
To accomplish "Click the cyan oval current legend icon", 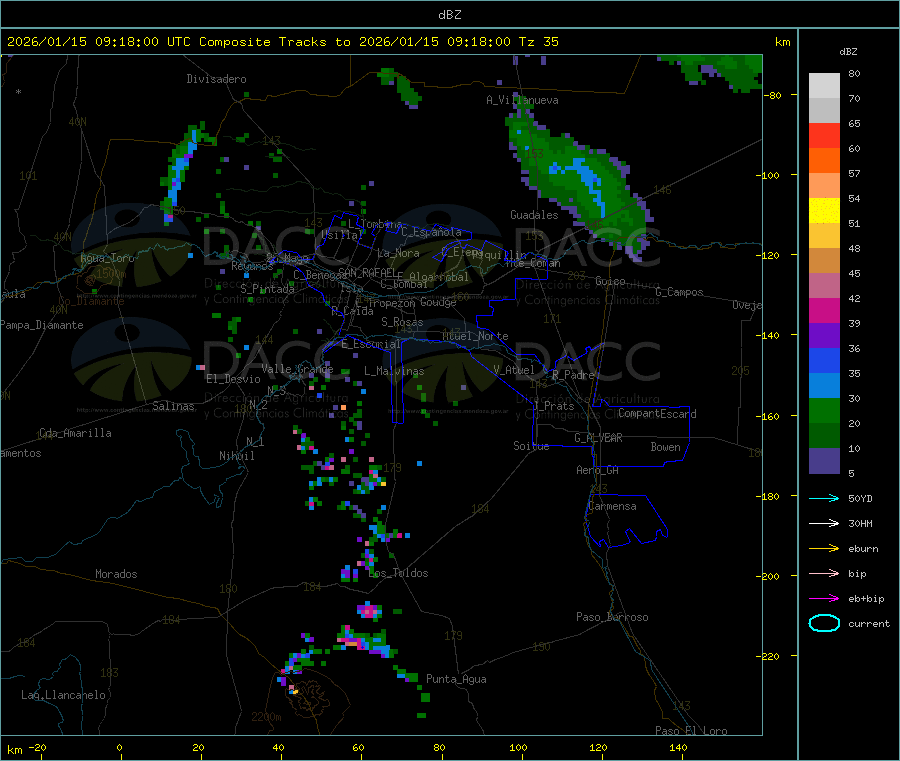I will (824, 623).
